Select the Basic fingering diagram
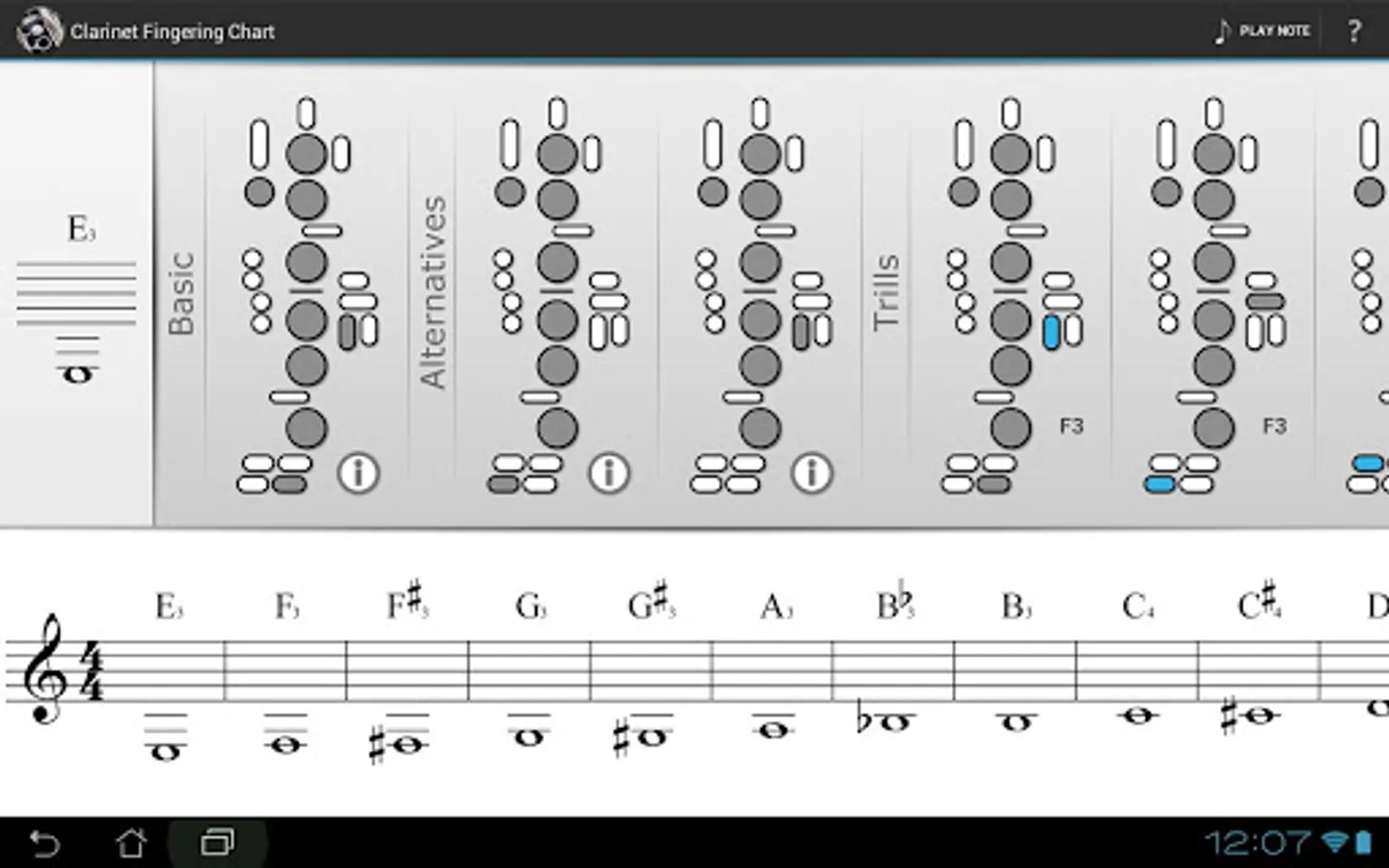The image size is (1389, 868). (x=307, y=295)
